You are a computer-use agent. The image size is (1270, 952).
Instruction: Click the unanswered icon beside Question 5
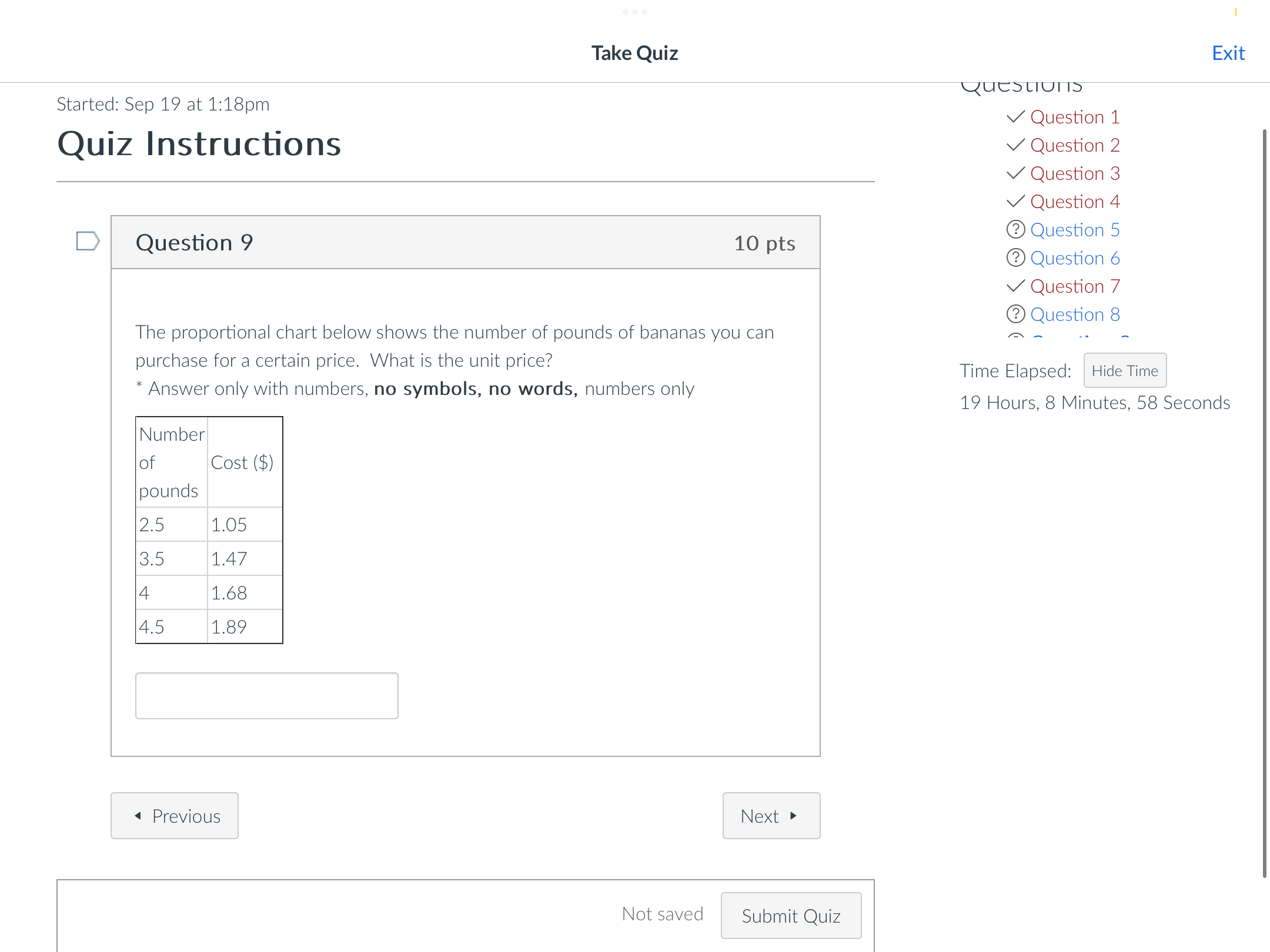click(1015, 229)
